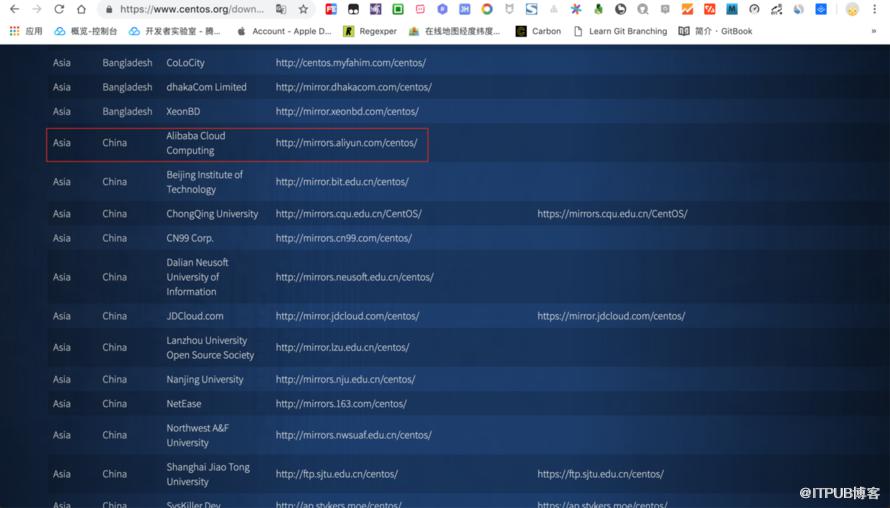Open the mirrors.aliyun.com mirror link
Viewport: 890px width, 508px height.
click(x=346, y=143)
